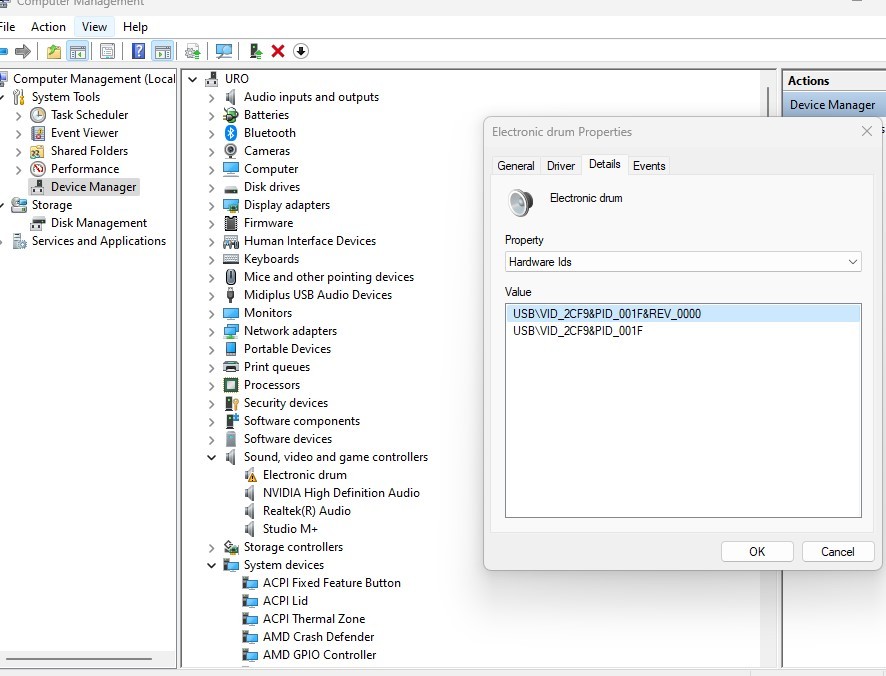Click console tree horizontal scrollbar
The image size is (886, 676).
pos(79,658)
